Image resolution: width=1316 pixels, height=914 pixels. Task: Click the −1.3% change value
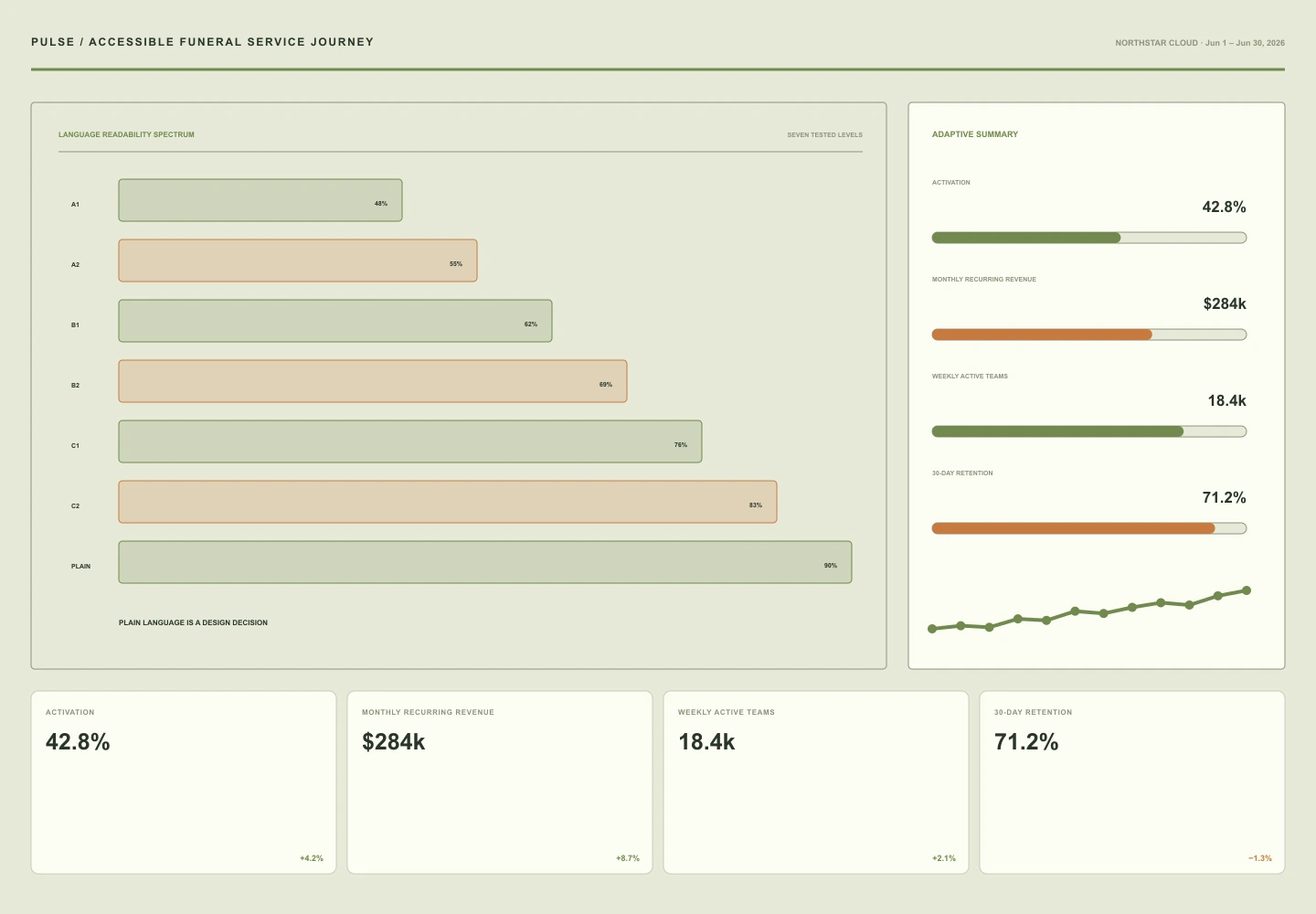pos(1260,858)
